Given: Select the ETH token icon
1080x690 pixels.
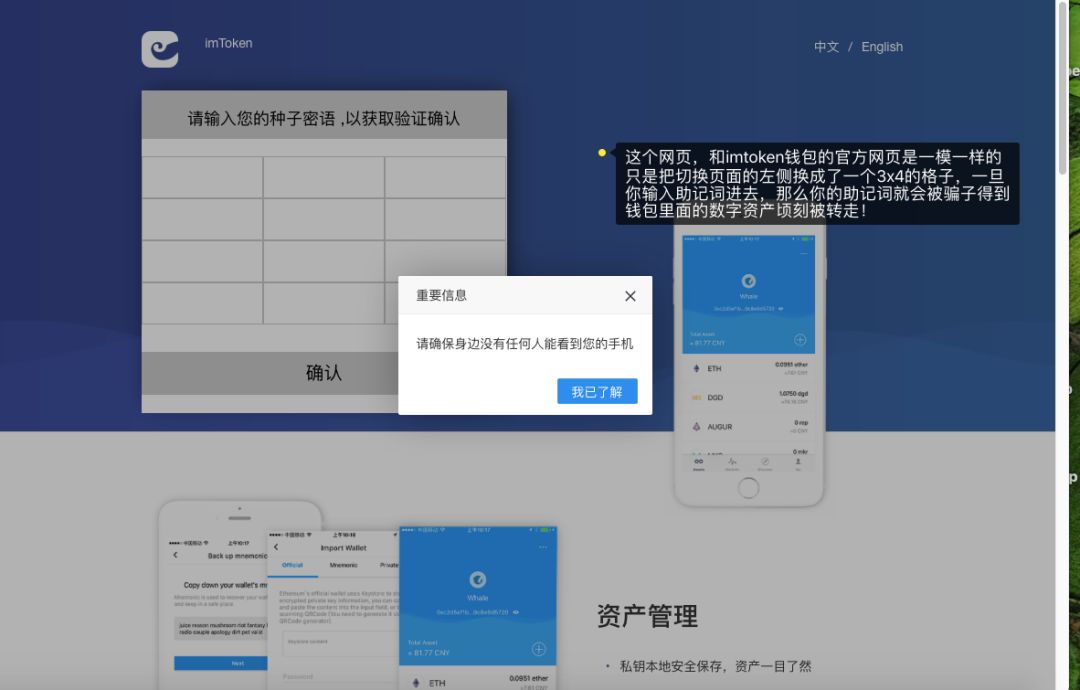Looking at the screenshot, I should 695,368.
